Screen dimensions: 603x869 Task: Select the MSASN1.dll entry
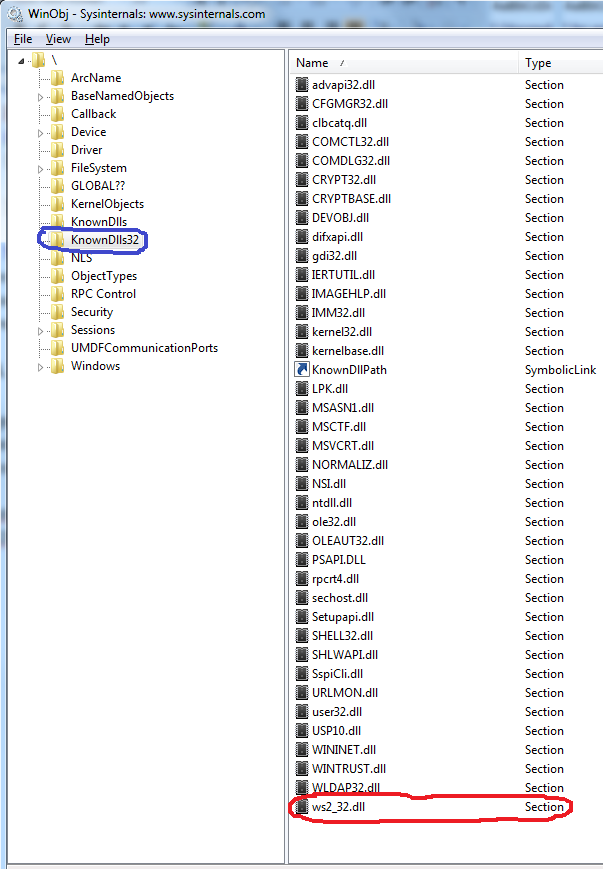(x=343, y=408)
